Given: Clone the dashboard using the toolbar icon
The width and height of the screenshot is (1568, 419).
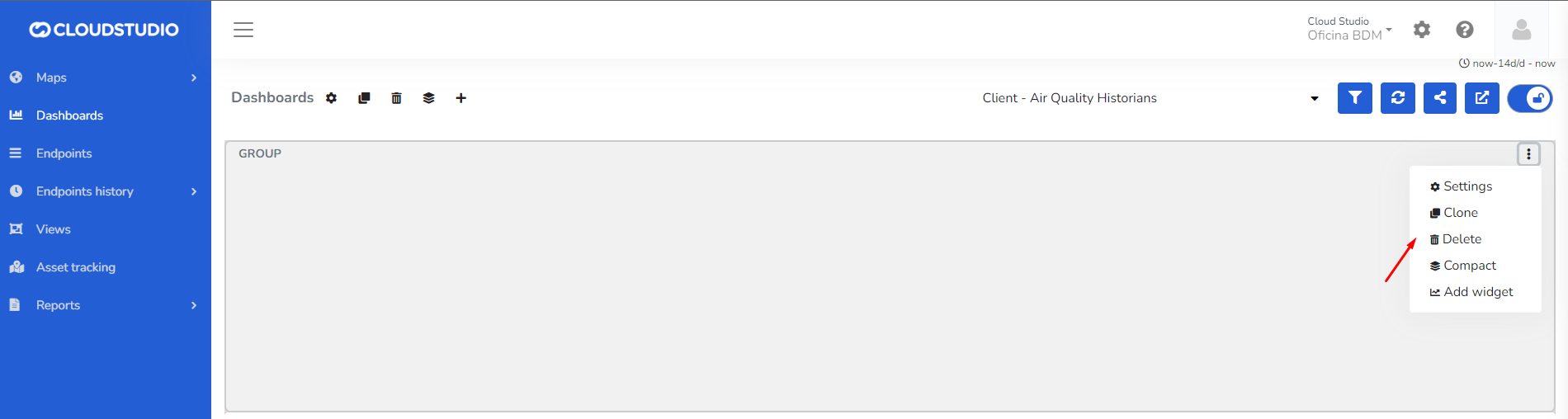Looking at the screenshot, I should (364, 98).
